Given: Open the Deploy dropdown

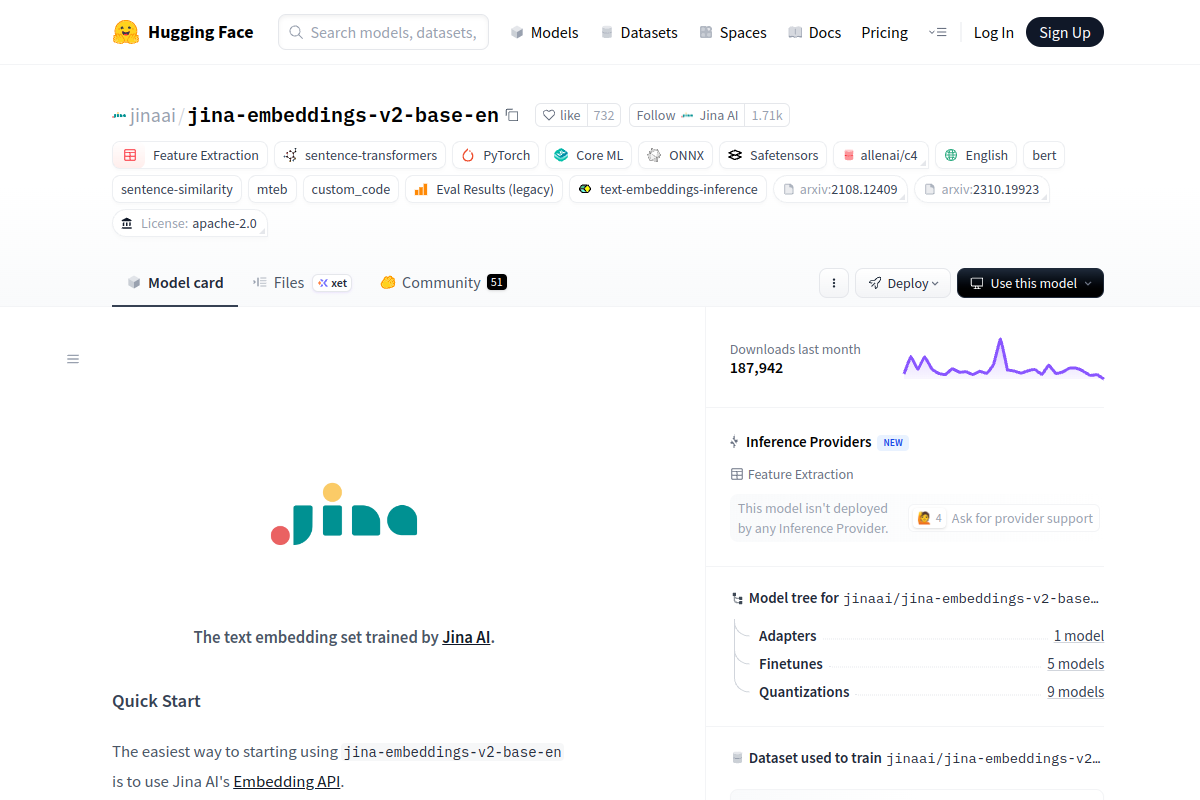Looking at the screenshot, I should point(902,283).
